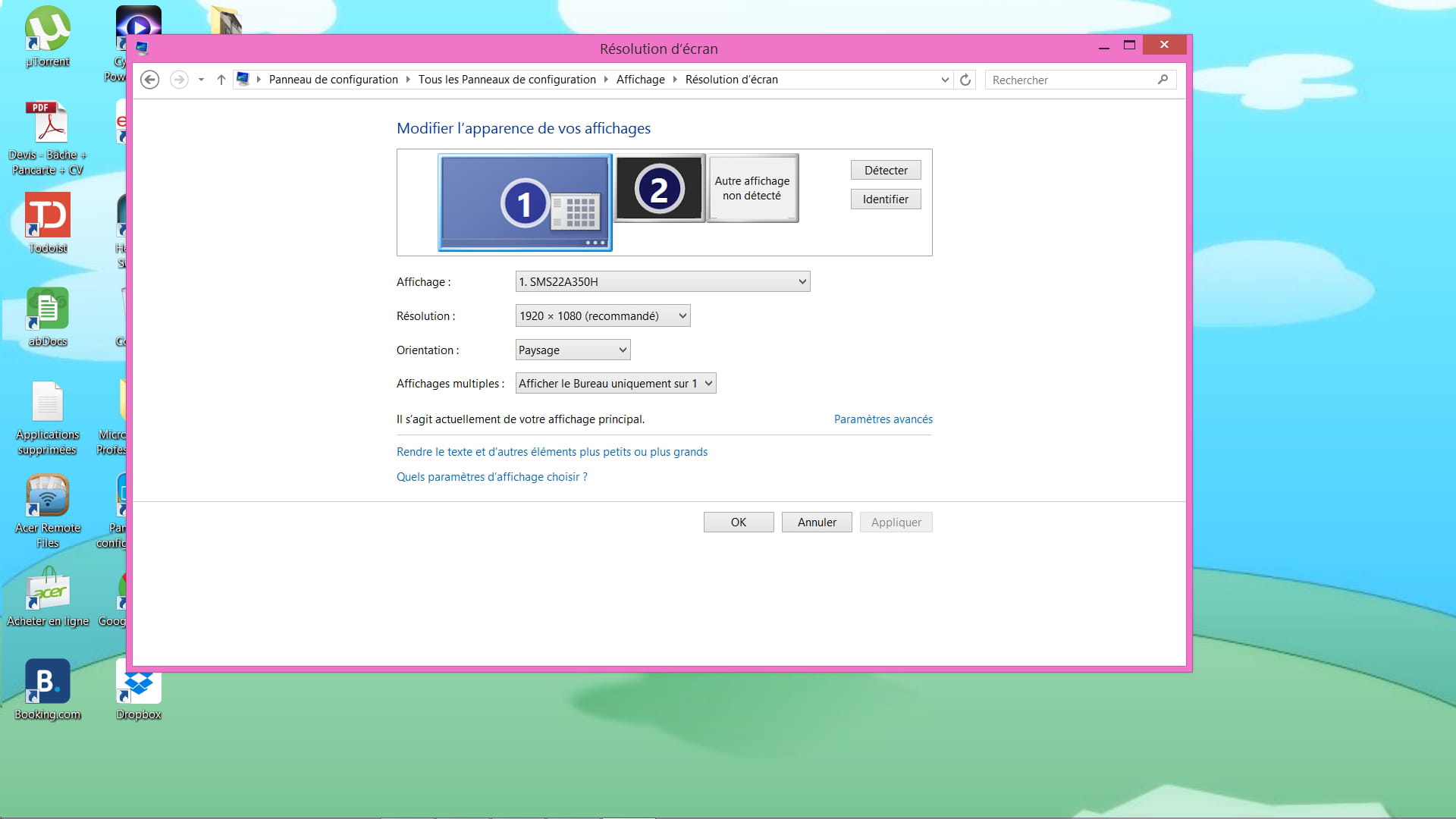
Task: Expand the Résolution dropdown
Action: (x=602, y=316)
